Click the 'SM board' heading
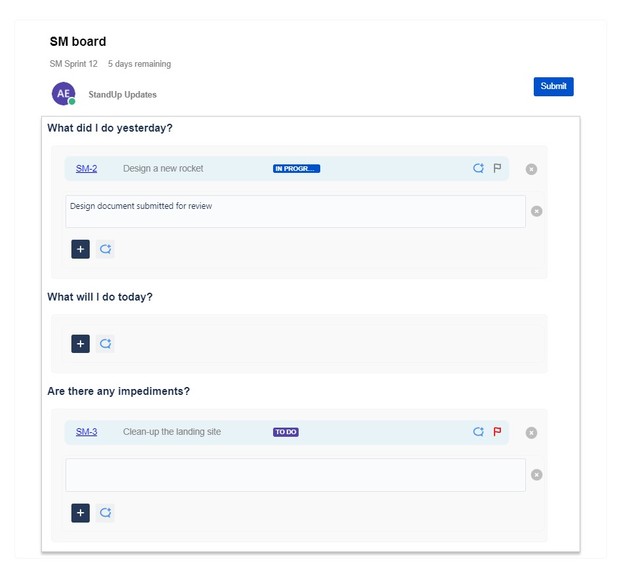The image size is (632, 573). (x=78, y=42)
